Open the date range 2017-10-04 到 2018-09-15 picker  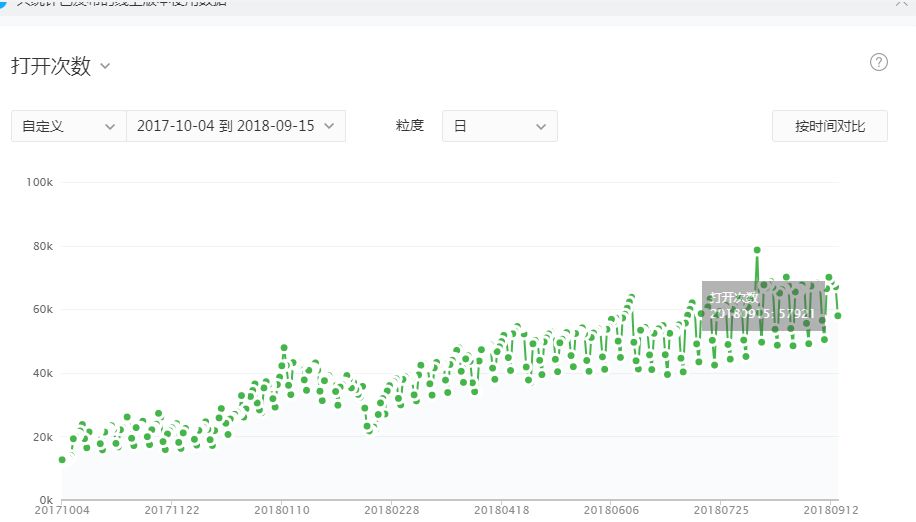click(236, 126)
